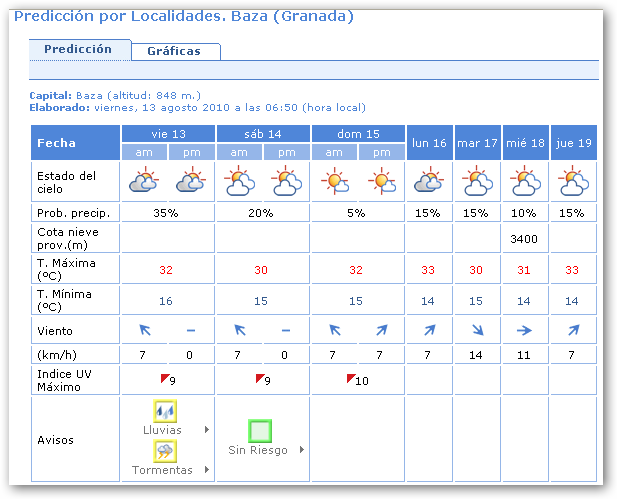Click the Sunday 15 afternoon sunny icon
Screen dimensions: 617x499
(381, 182)
